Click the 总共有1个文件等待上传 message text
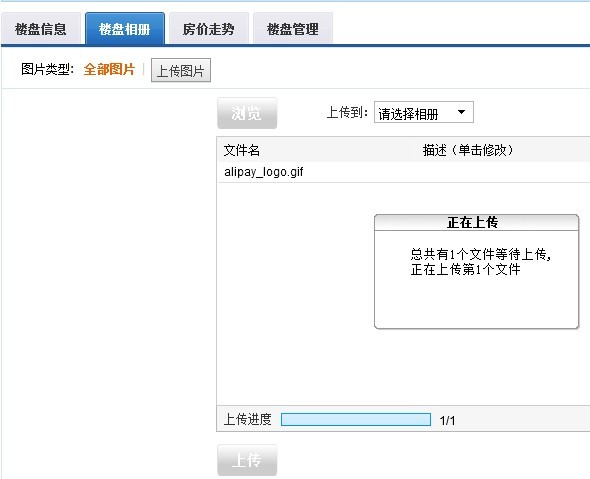Image resolution: width=590 pixels, height=479 pixels. click(481, 255)
